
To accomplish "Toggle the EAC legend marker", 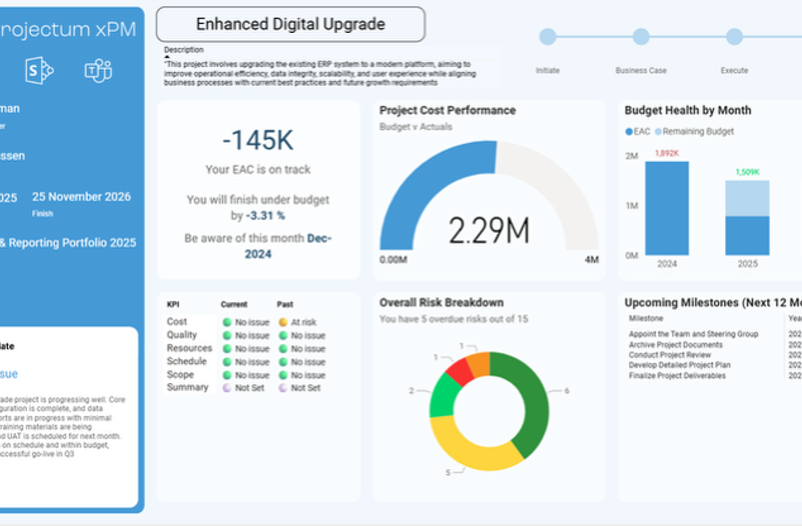I will coord(629,131).
